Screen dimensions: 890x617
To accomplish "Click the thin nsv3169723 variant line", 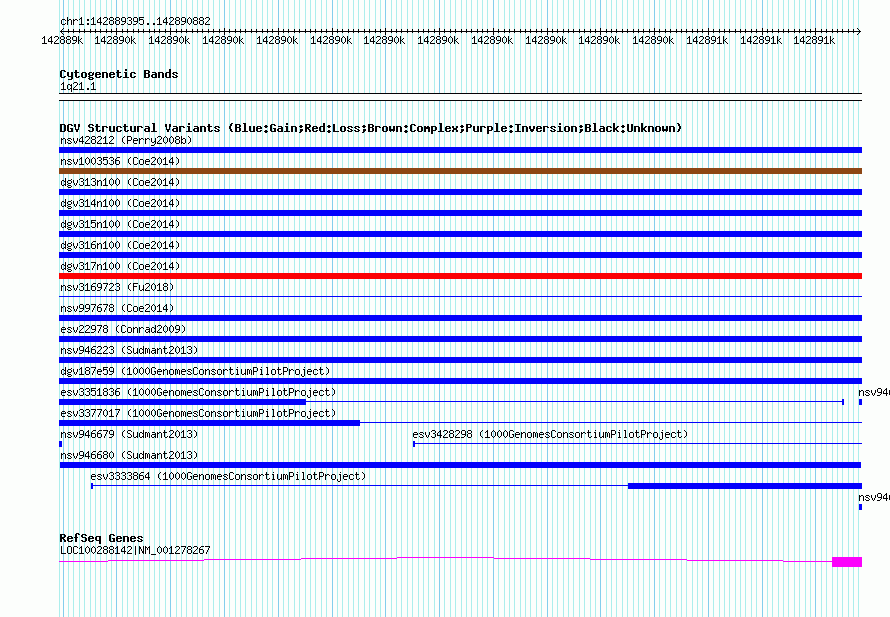I will (x=460, y=296).
